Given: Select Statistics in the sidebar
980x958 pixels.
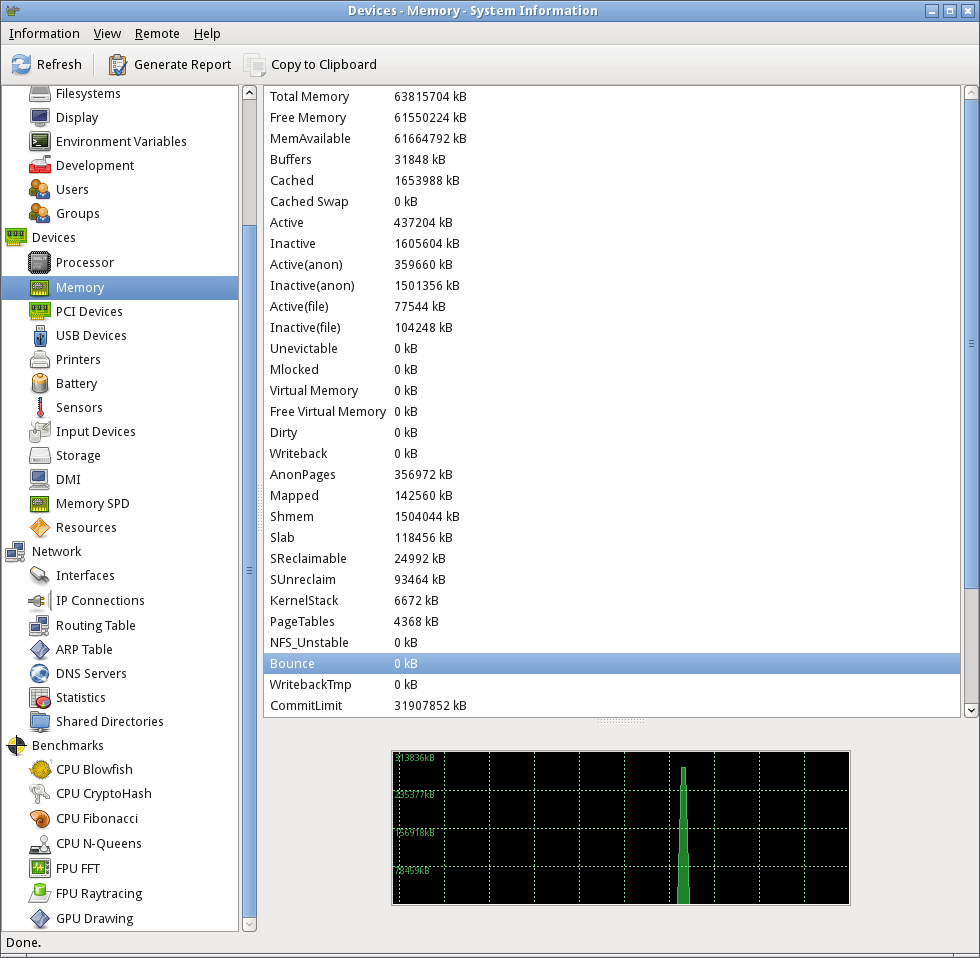Looking at the screenshot, I should 81,697.
